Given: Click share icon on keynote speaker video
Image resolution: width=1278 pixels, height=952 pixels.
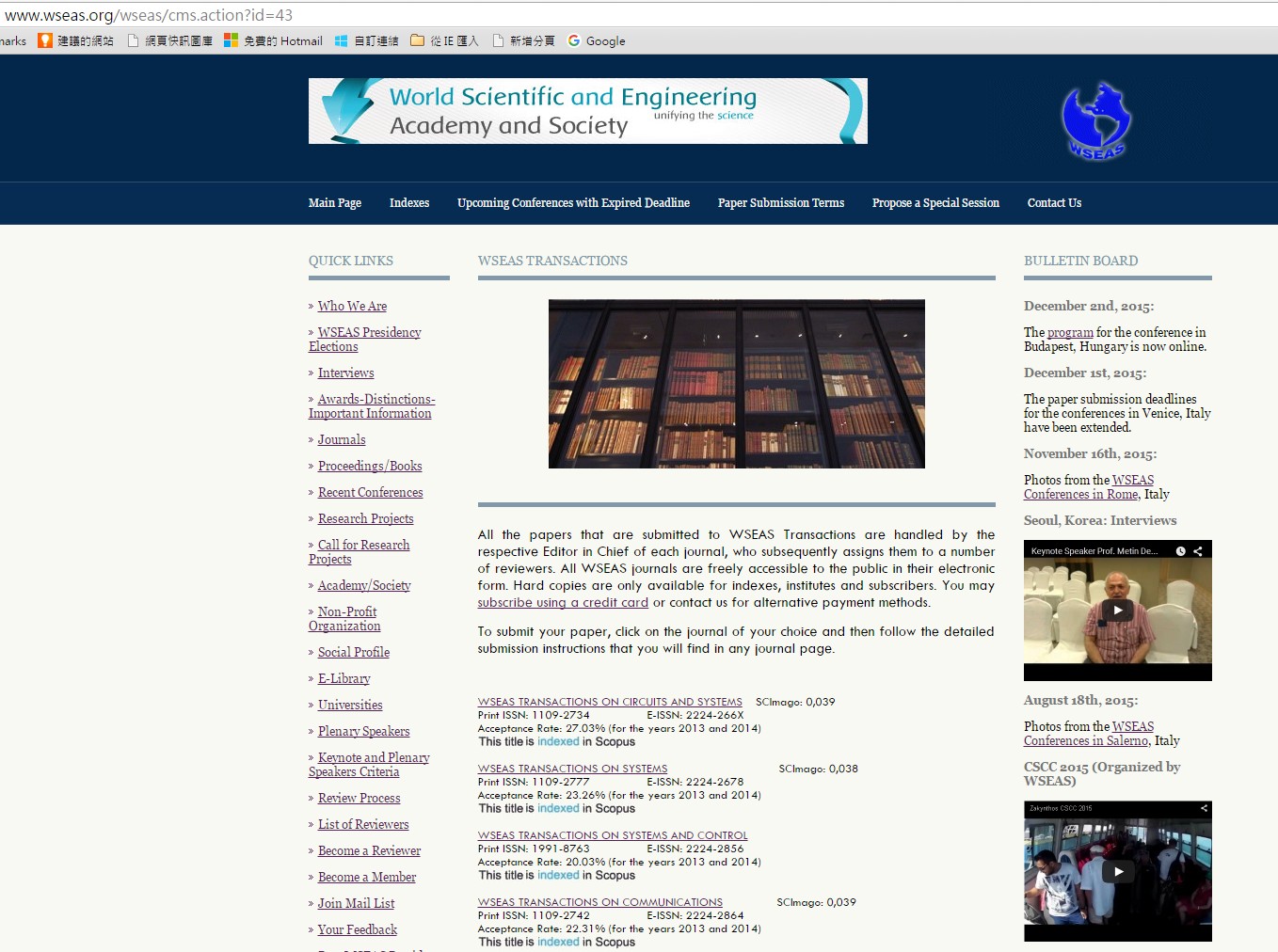Looking at the screenshot, I should point(1198,551).
